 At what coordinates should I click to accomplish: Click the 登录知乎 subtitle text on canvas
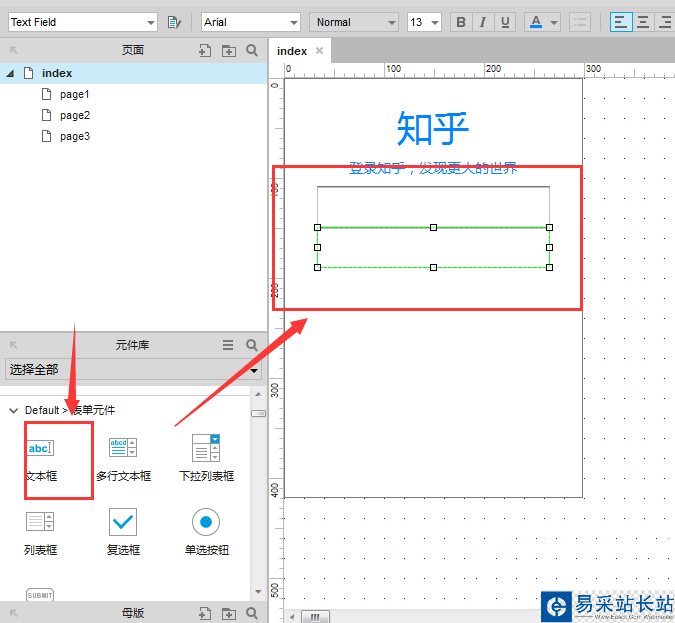click(433, 167)
